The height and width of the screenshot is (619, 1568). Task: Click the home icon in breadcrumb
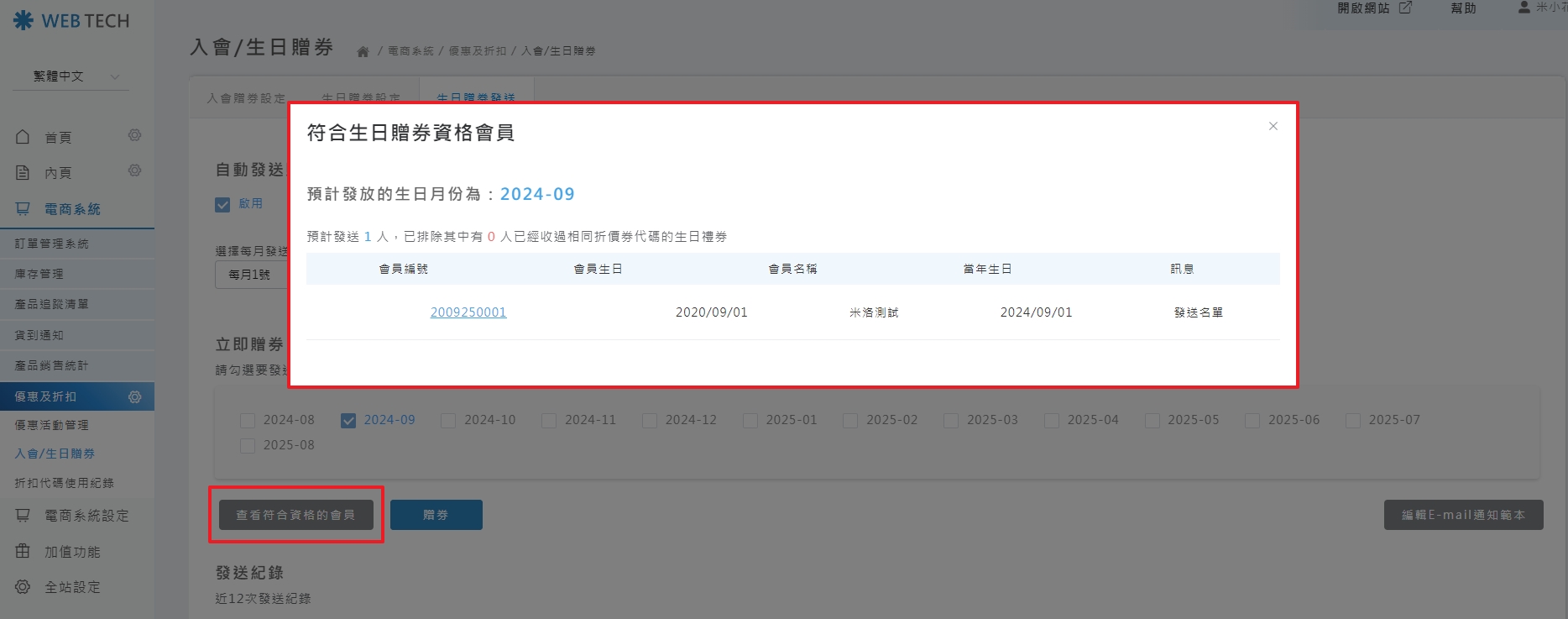[x=363, y=52]
